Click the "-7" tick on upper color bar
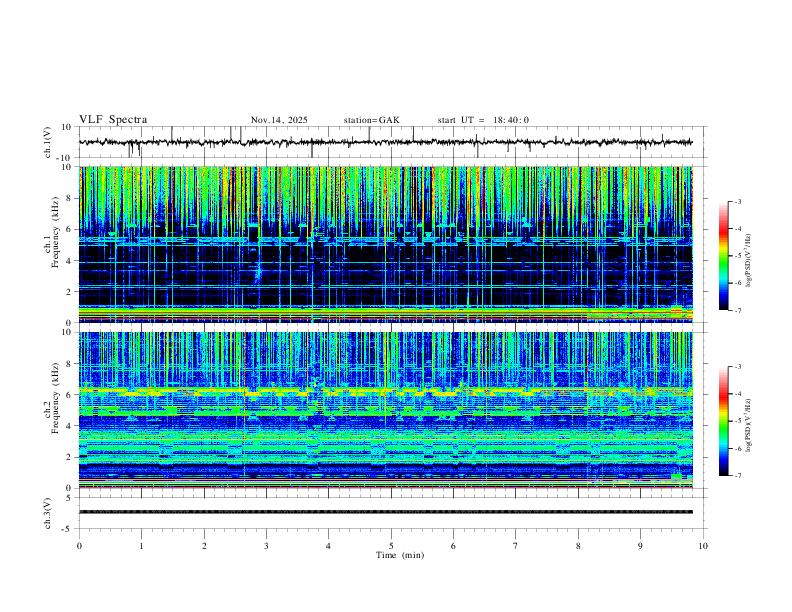Screen dimensions: 792x612 pyautogui.click(x=737, y=310)
